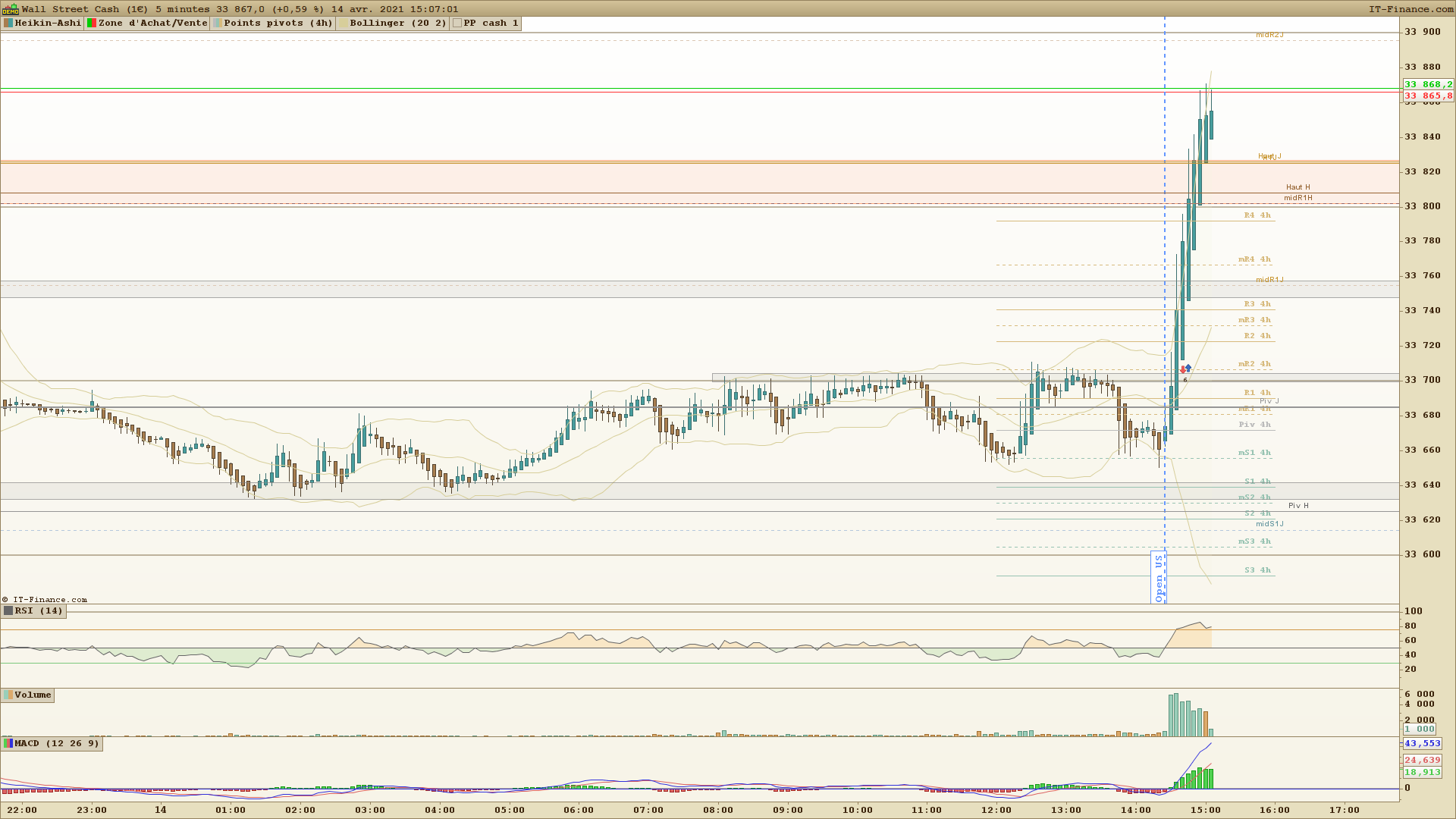Click the RSI (14) panel icon

8,611
